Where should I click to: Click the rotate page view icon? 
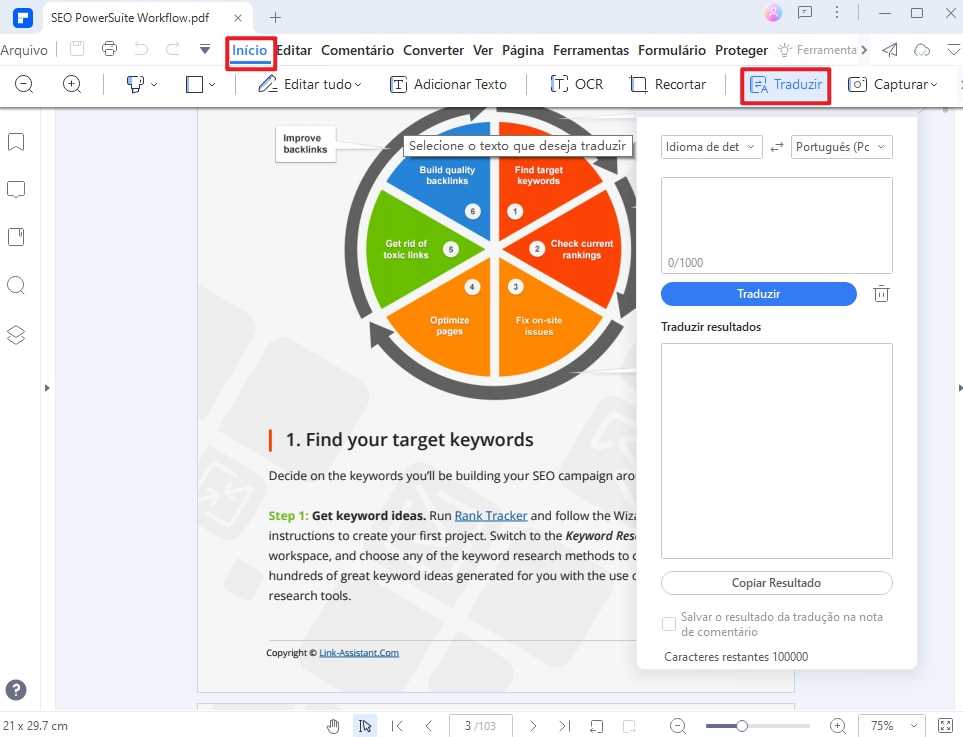[596, 726]
